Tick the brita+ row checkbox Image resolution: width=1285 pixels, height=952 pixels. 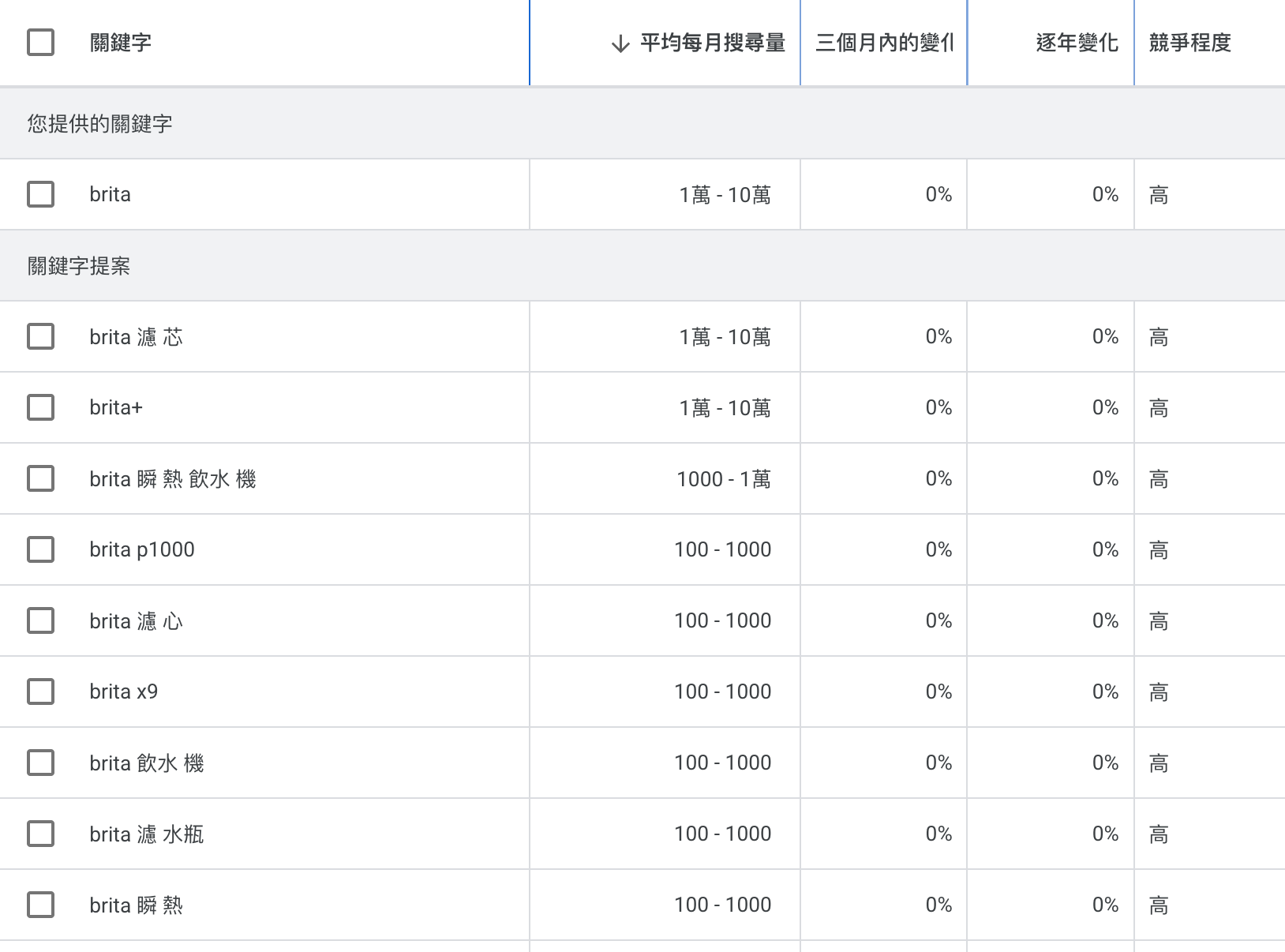41,407
